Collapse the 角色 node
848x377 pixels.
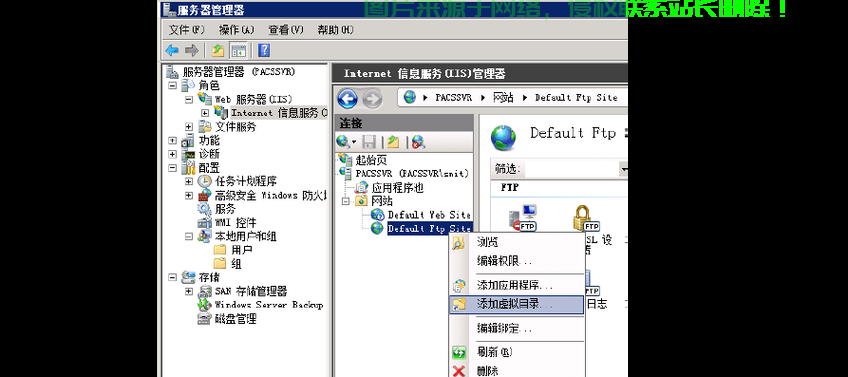pyautogui.click(x=173, y=85)
